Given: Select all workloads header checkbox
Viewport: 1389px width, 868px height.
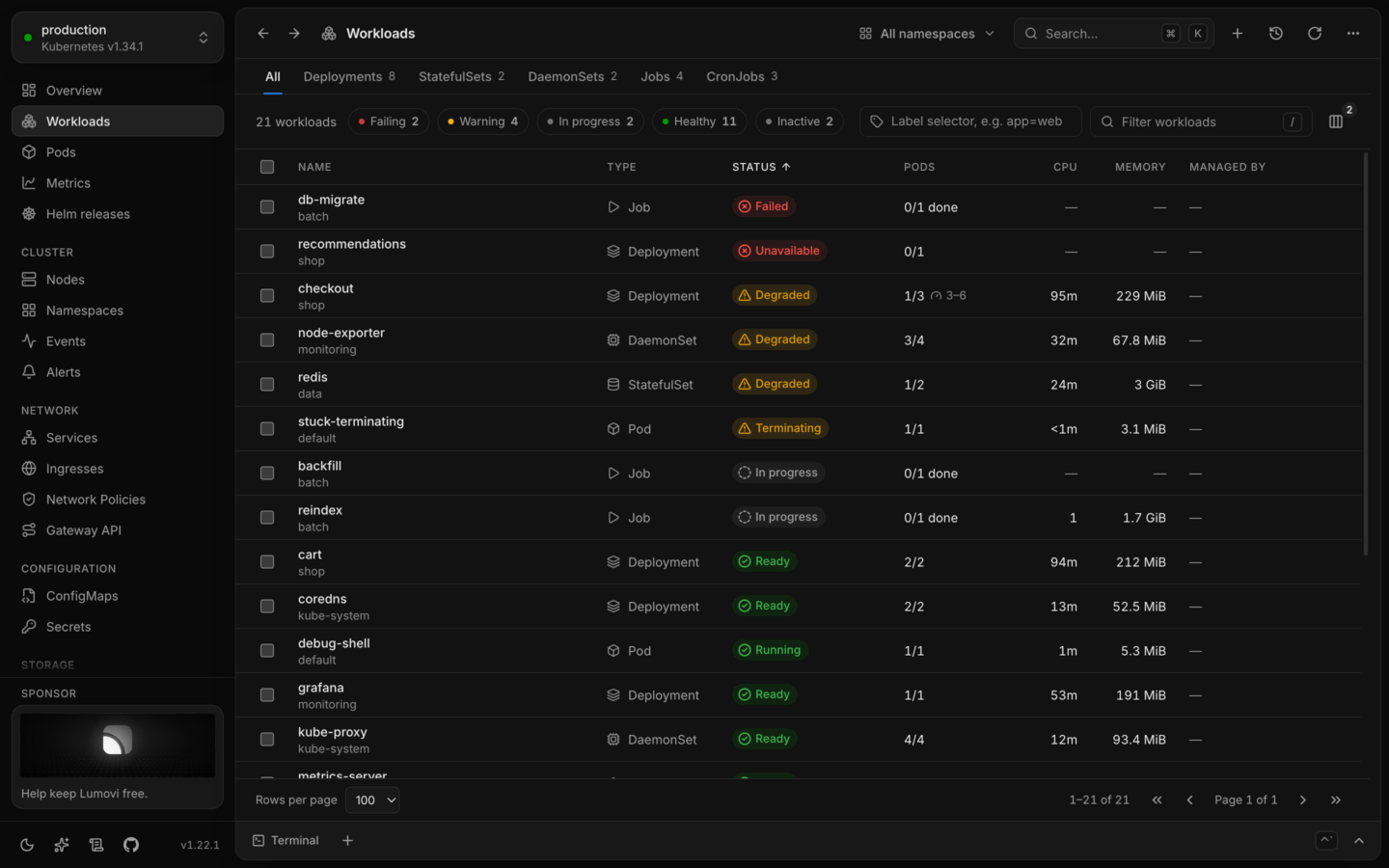Looking at the screenshot, I should click(x=267, y=167).
